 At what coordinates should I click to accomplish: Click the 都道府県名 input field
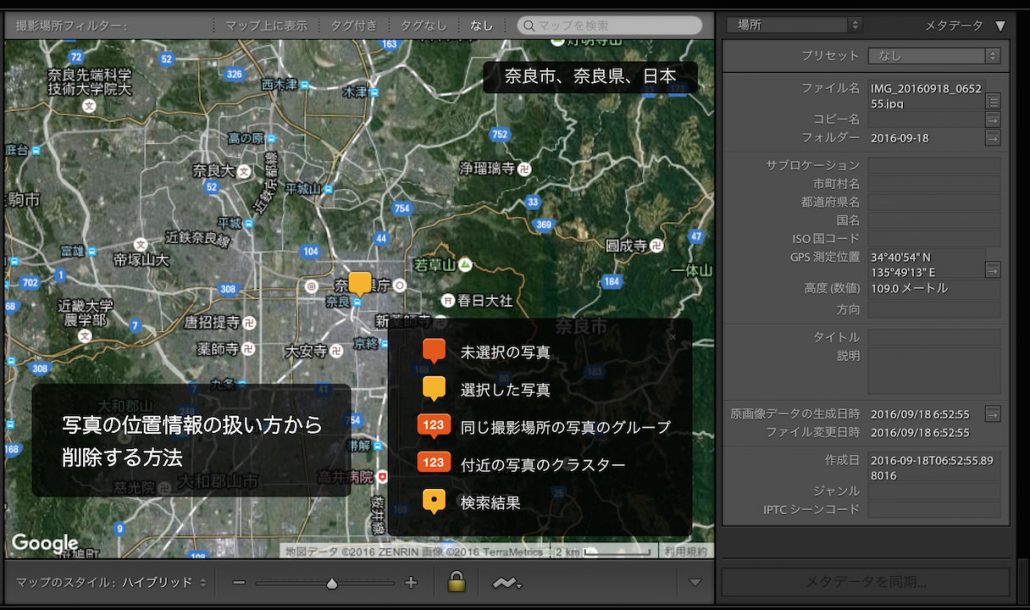(x=934, y=202)
